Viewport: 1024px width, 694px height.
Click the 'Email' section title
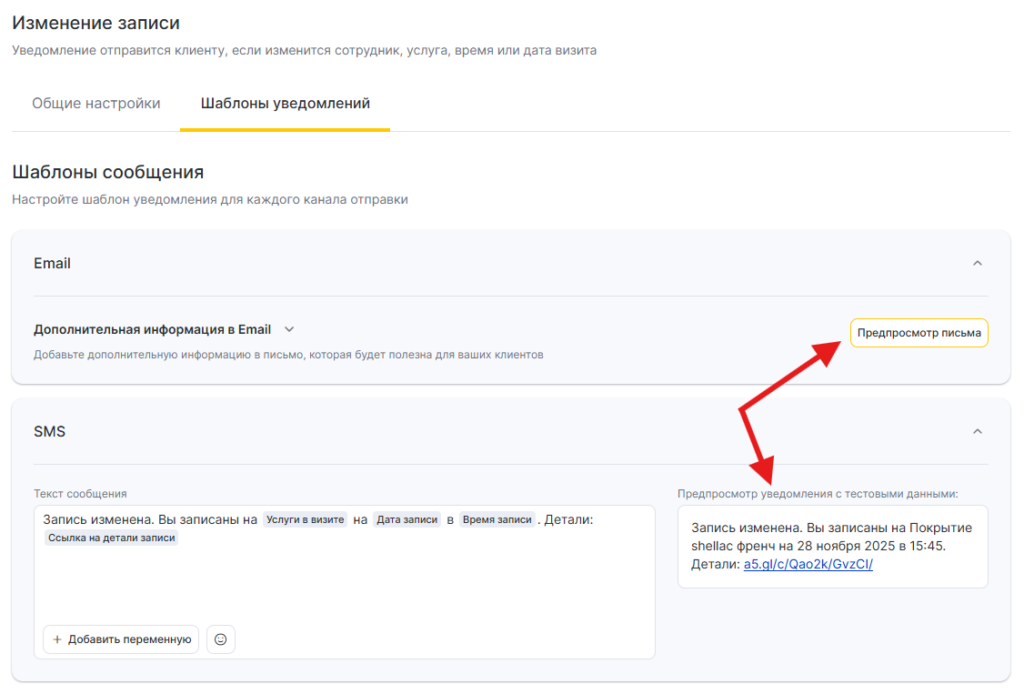pos(52,263)
